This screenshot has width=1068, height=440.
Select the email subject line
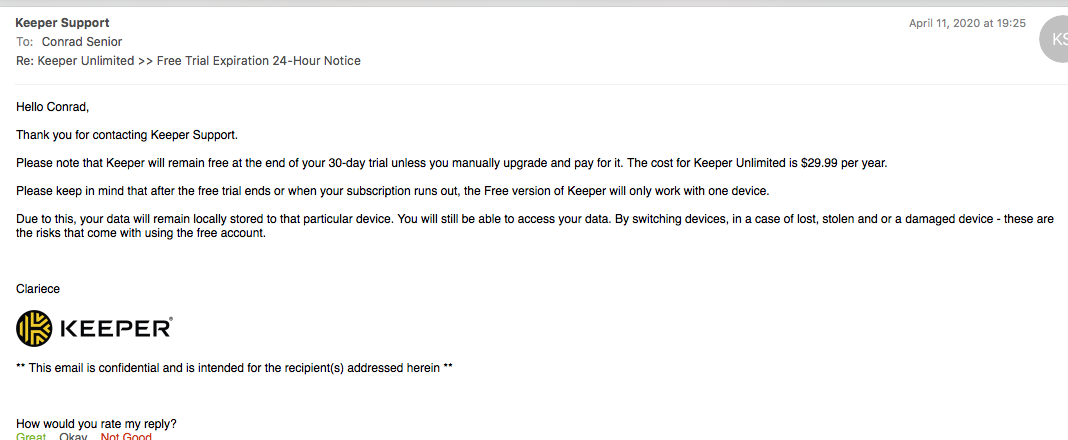[x=188, y=61]
